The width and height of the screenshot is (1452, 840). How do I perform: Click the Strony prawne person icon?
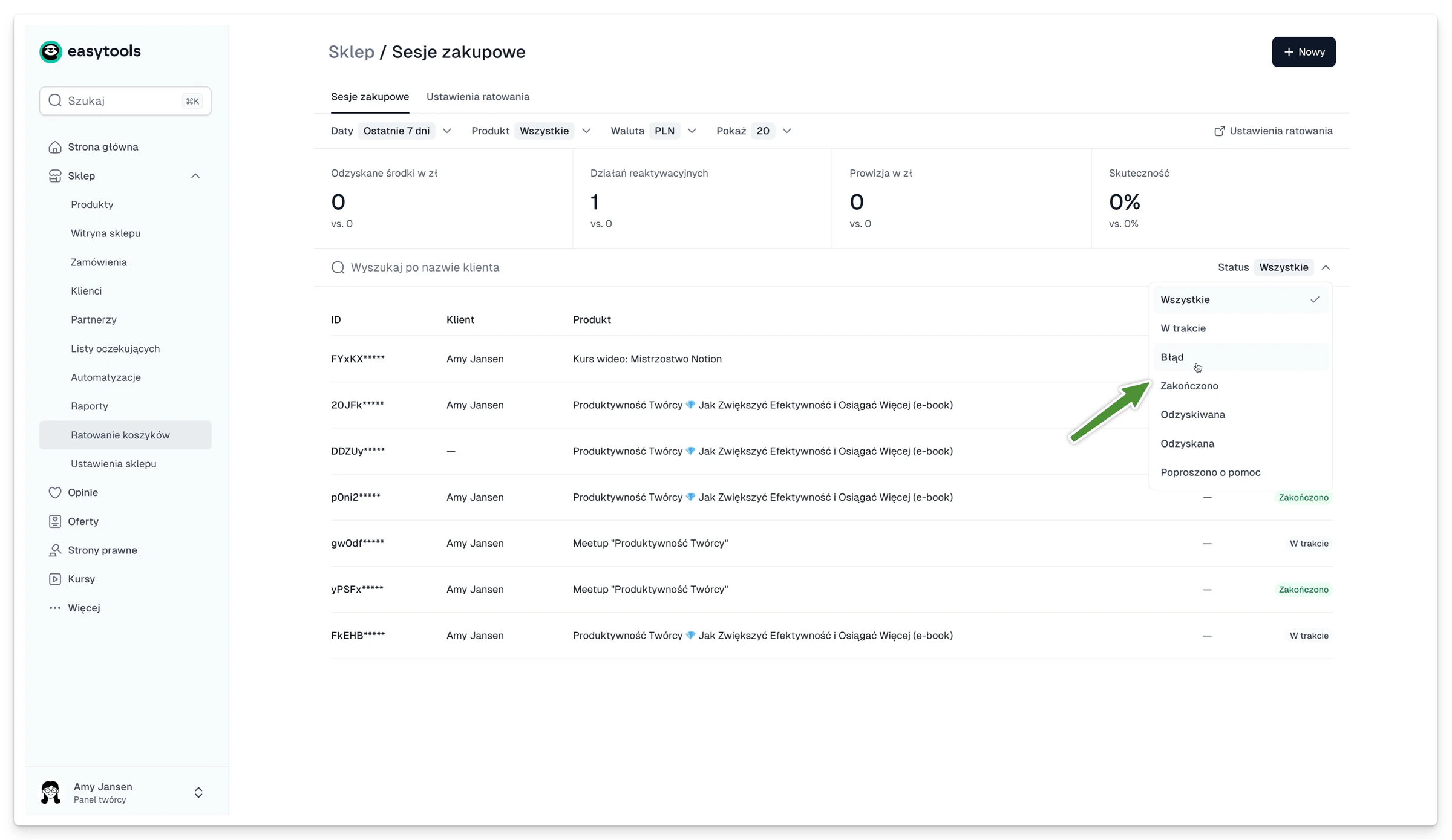(x=55, y=550)
